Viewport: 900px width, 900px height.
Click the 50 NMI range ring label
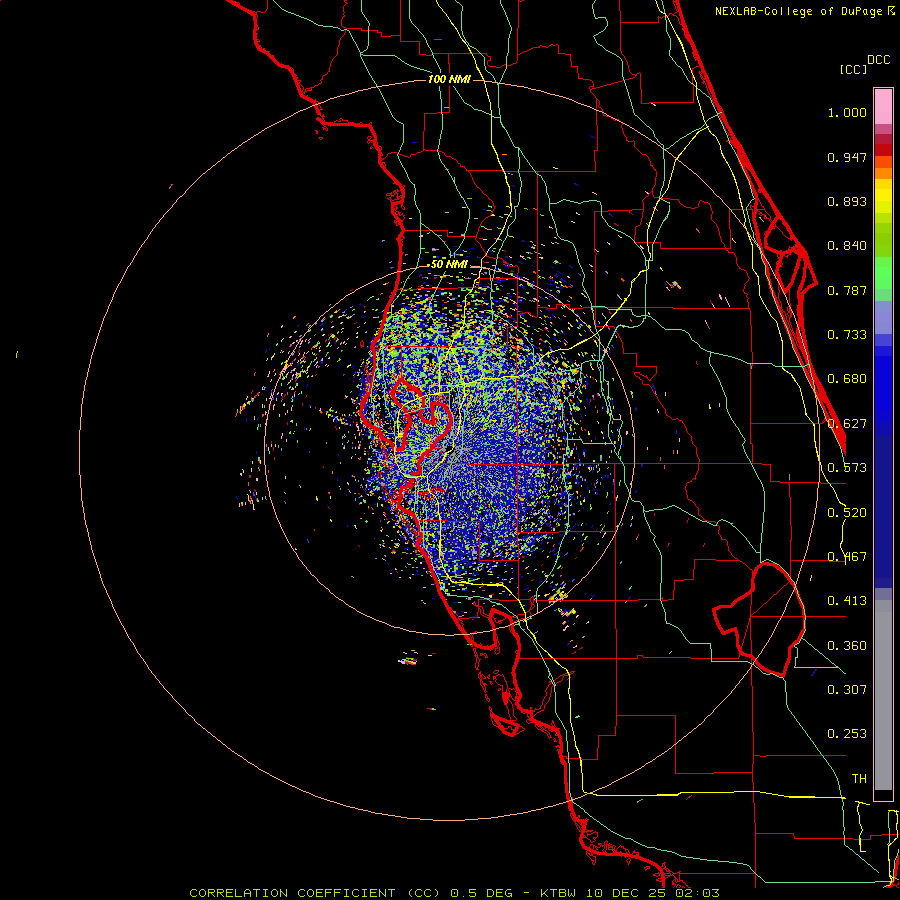point(449,264)
